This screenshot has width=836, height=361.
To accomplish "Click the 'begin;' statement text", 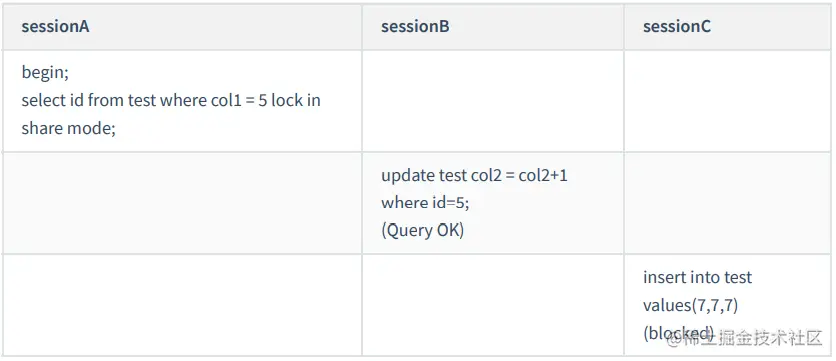I will 45,73.
